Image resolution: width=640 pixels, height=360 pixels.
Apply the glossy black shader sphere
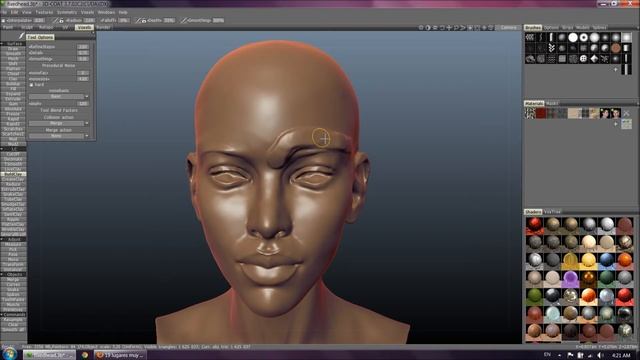(552, 296)
